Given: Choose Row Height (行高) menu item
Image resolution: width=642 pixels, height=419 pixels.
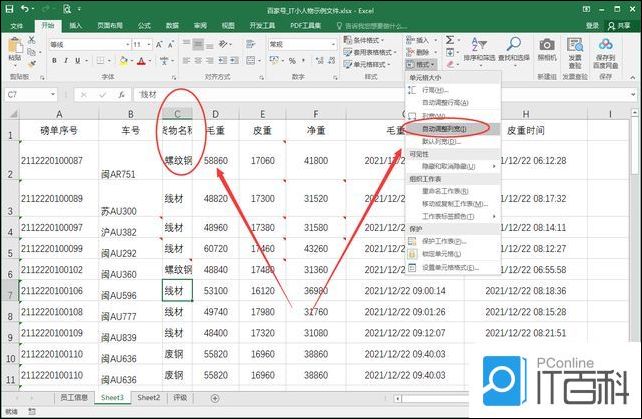Looking at the screenshot, I should coord(453,90).
